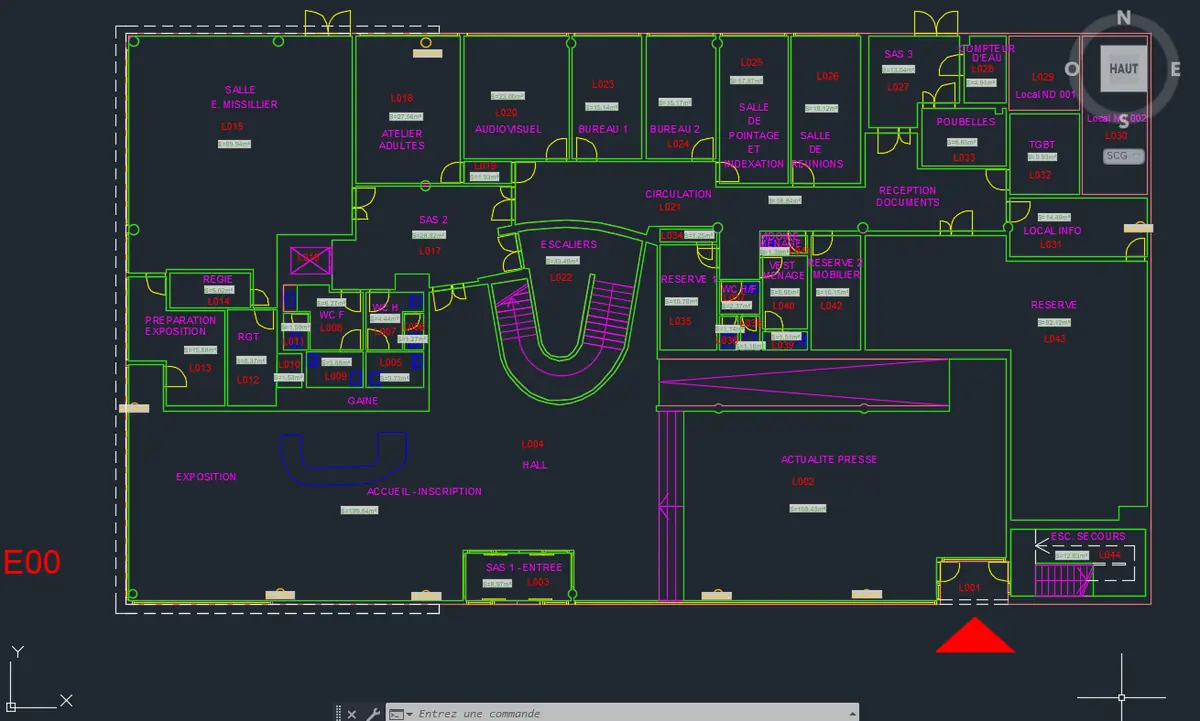
Task: Click the ESCALIERS staircase label
Action: (567, 243)
